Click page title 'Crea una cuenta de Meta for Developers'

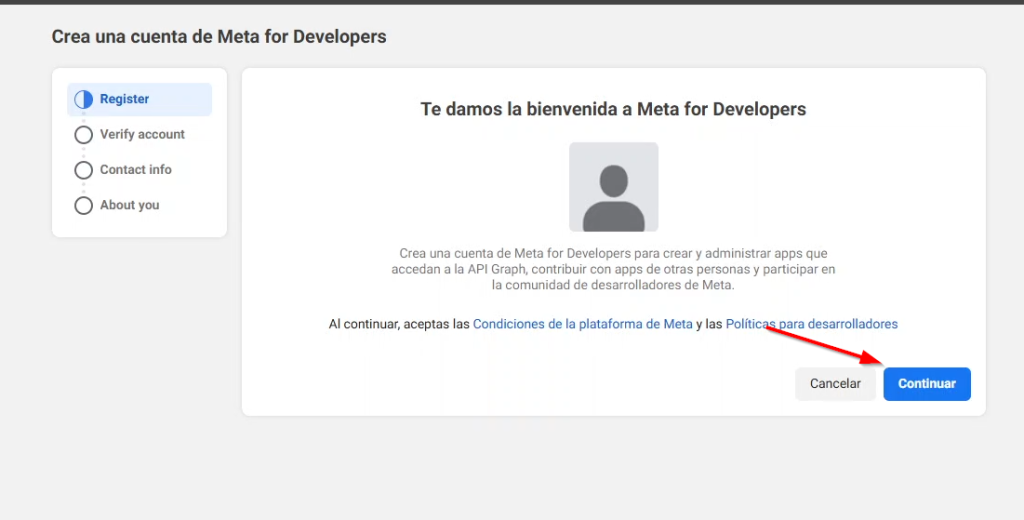tap(219, 37)
